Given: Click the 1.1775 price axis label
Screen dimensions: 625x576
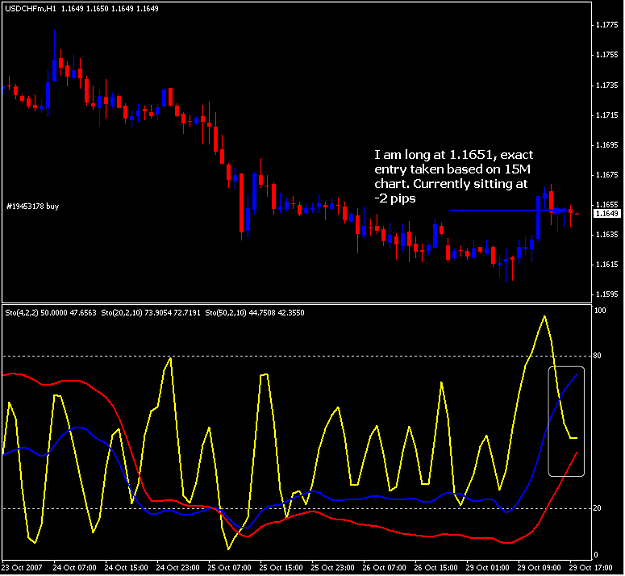Looking at the screenshot, I should [x=607, y=25].
